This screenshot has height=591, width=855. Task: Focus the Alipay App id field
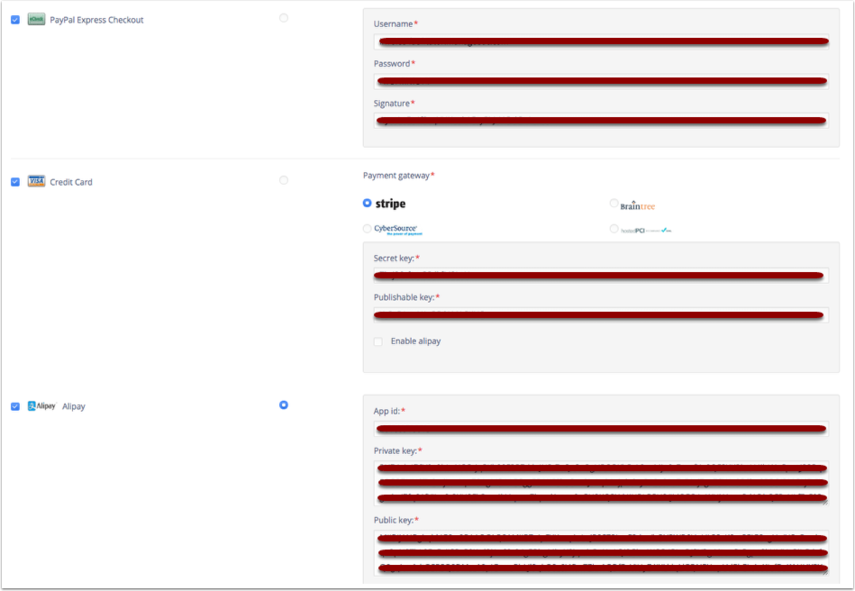tap(600, 429)
